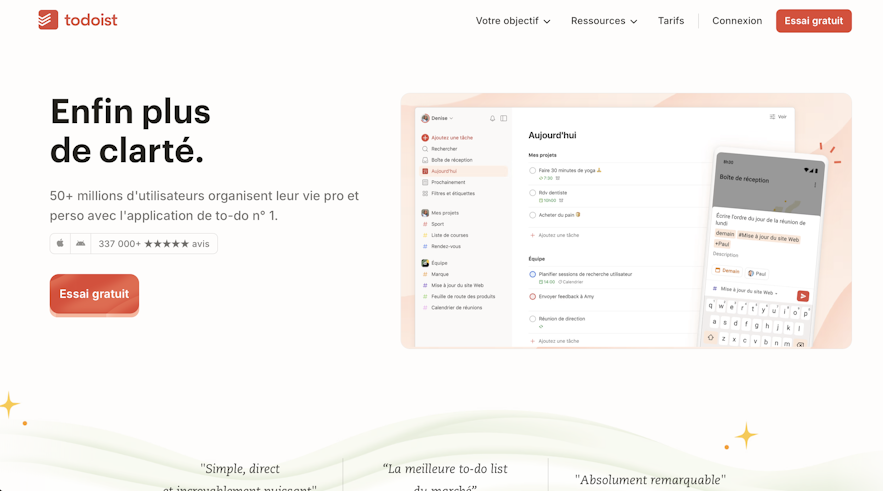Tap the #Mise à jour du site Web tag
The image size is (883, 491).
coord(769,237)
